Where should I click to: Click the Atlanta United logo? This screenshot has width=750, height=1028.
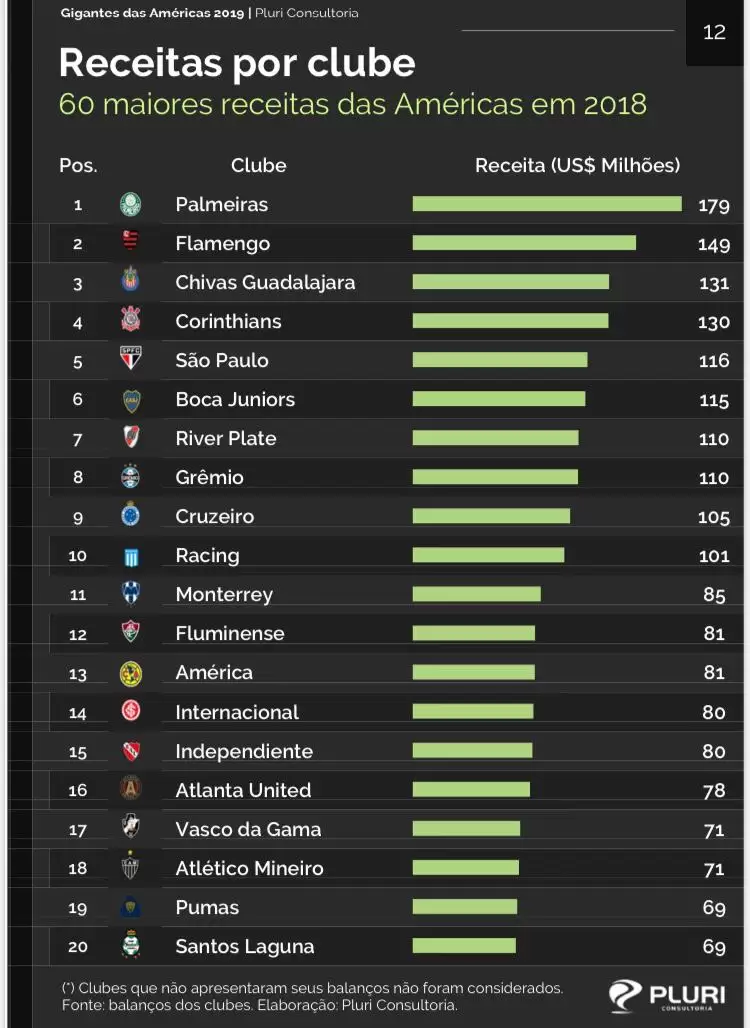click(131, 789)
